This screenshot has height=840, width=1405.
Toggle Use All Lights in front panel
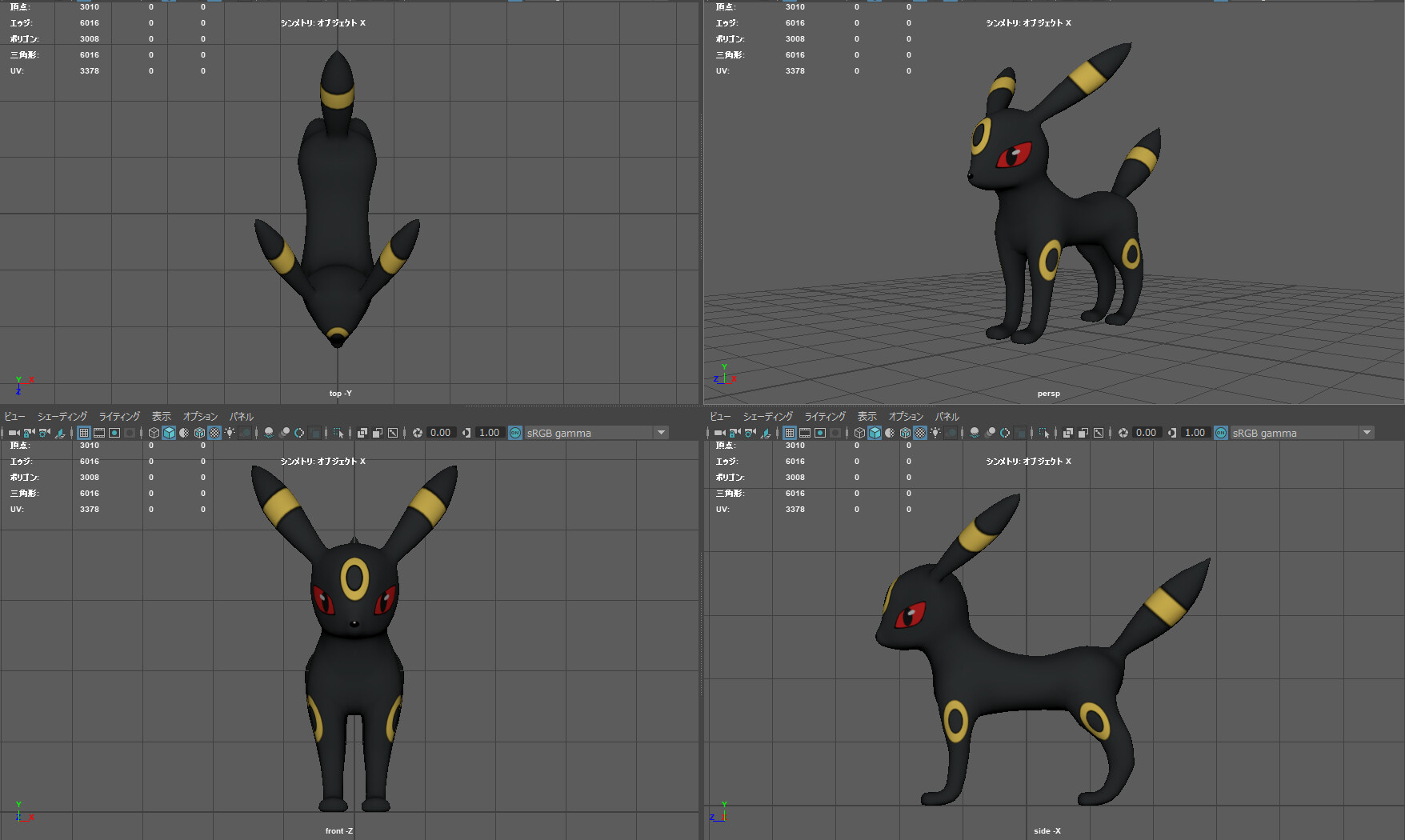(230, 433)
